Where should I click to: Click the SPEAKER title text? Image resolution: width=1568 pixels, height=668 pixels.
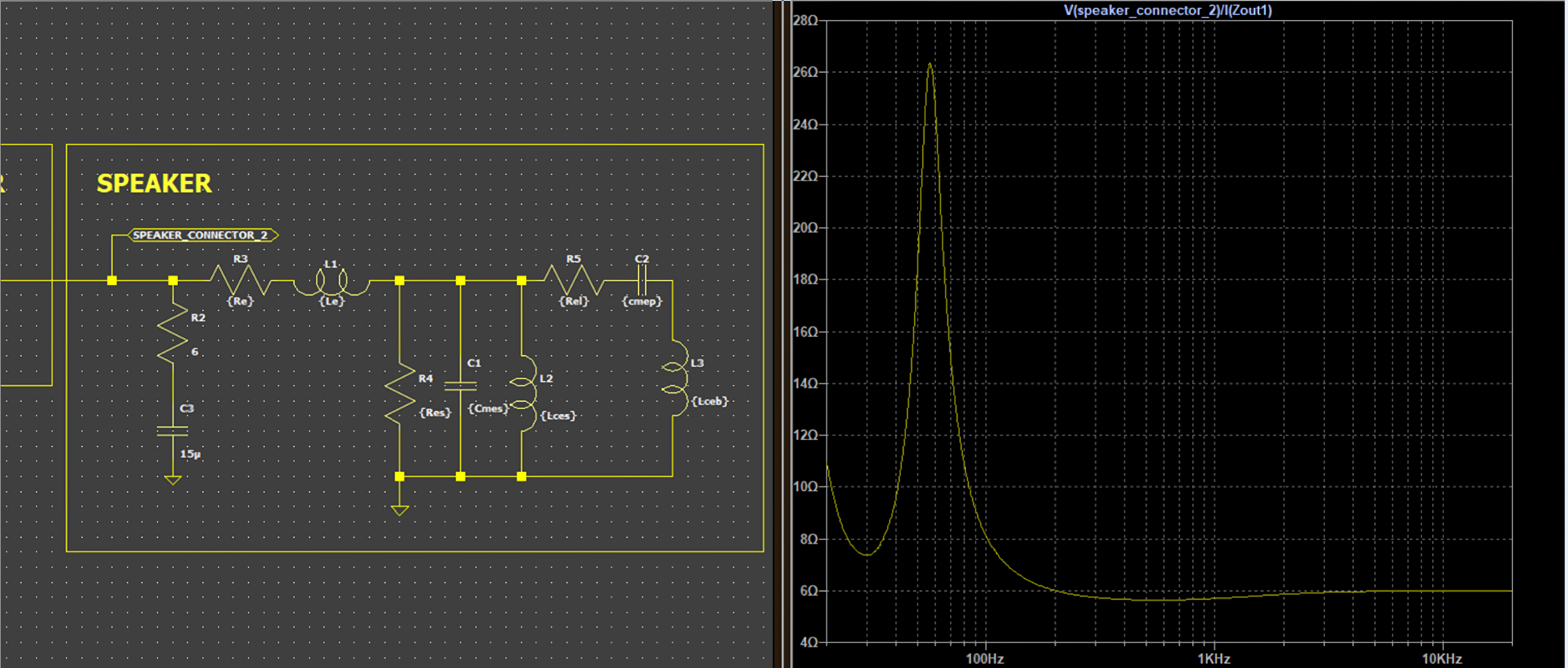(154, 183)
